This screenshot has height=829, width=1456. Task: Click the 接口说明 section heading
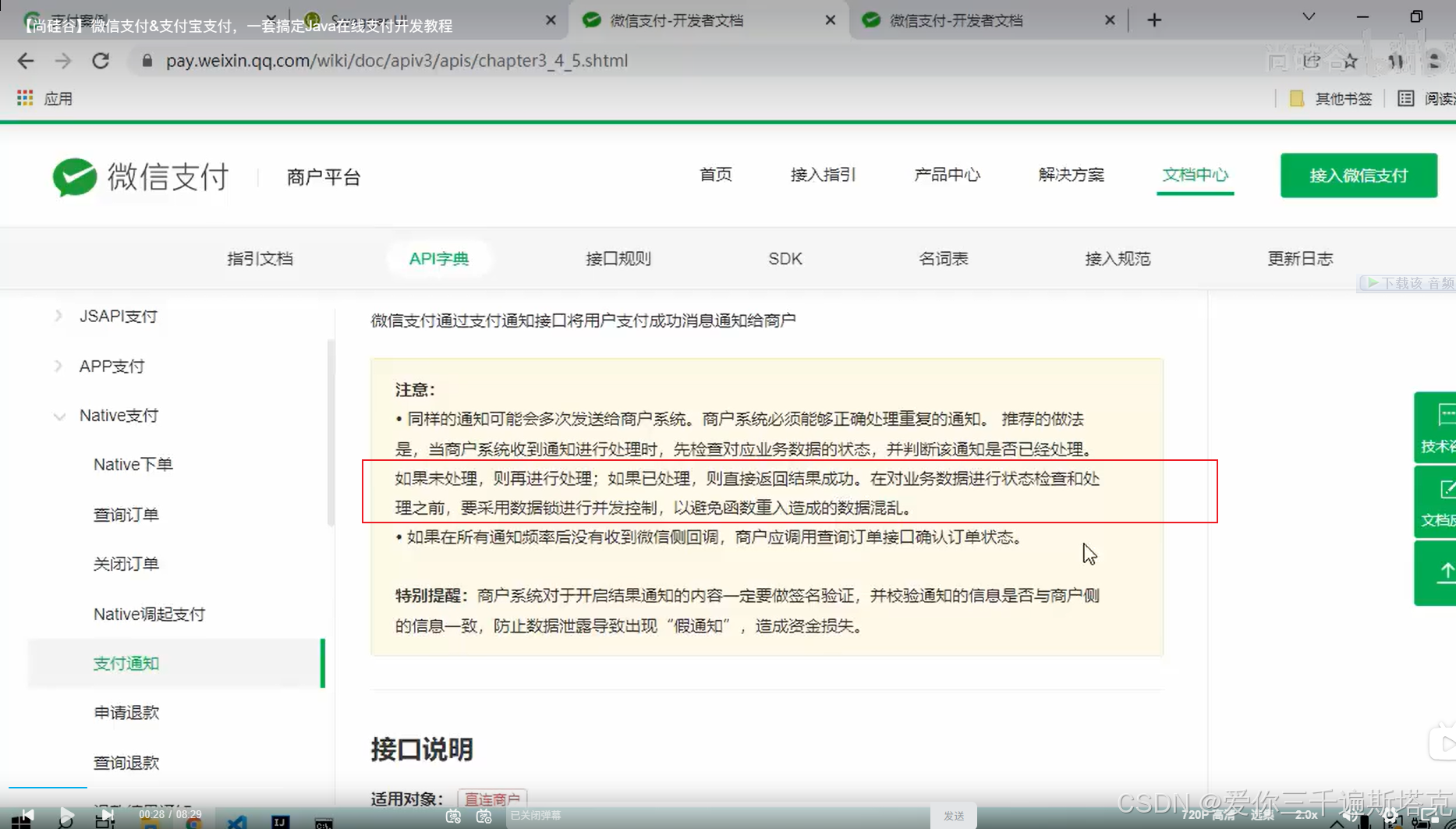point(422,749)
